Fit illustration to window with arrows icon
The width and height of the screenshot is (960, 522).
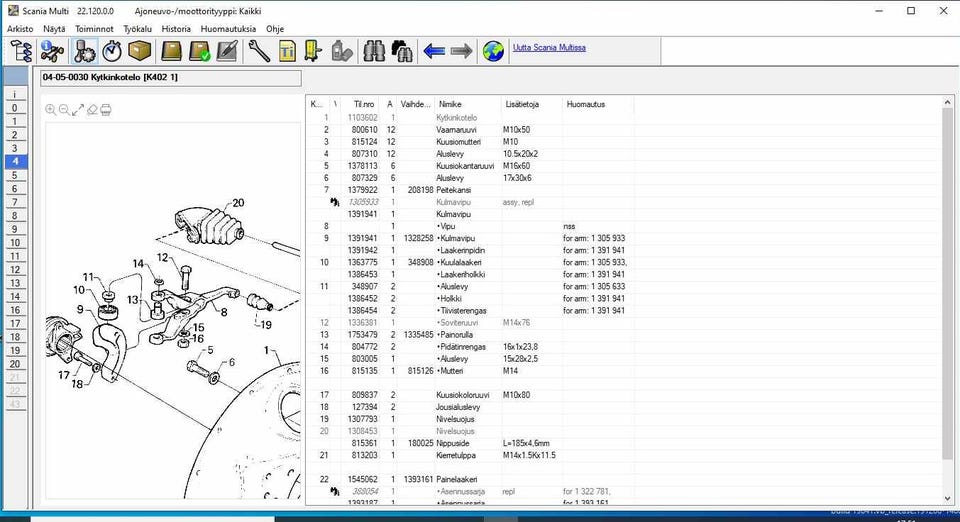[x=78, y=110]
